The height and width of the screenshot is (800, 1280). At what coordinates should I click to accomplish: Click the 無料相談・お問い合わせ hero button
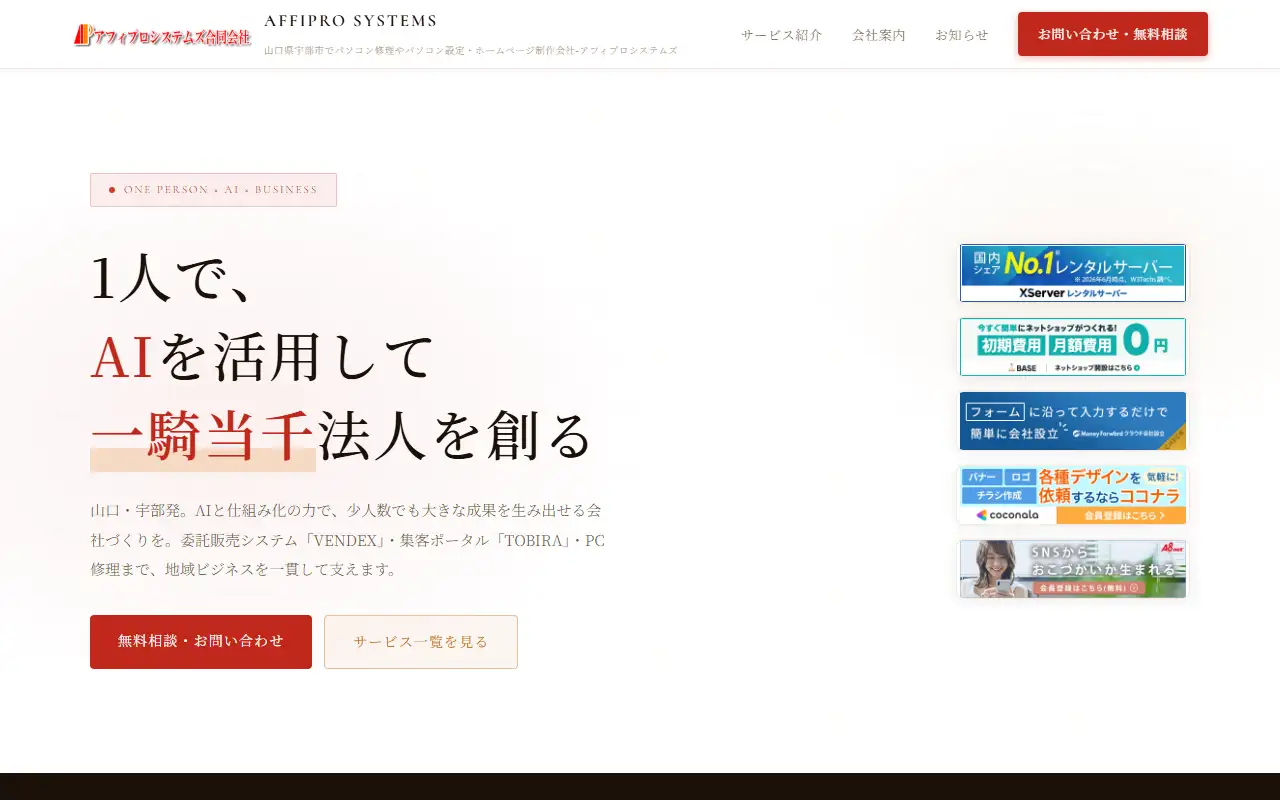[201, 642]
